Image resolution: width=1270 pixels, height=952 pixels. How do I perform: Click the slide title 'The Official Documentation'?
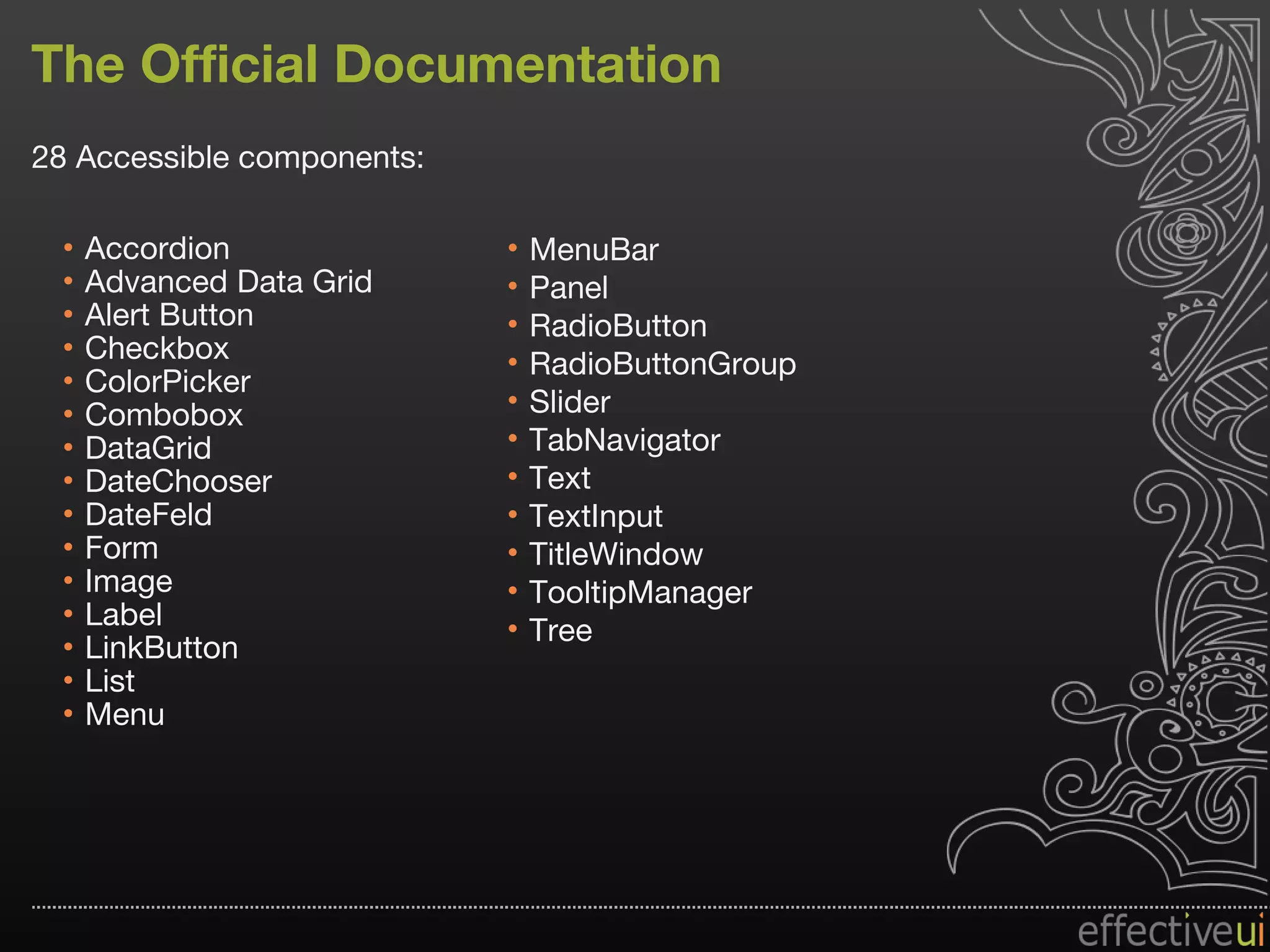tap(376, 64)
